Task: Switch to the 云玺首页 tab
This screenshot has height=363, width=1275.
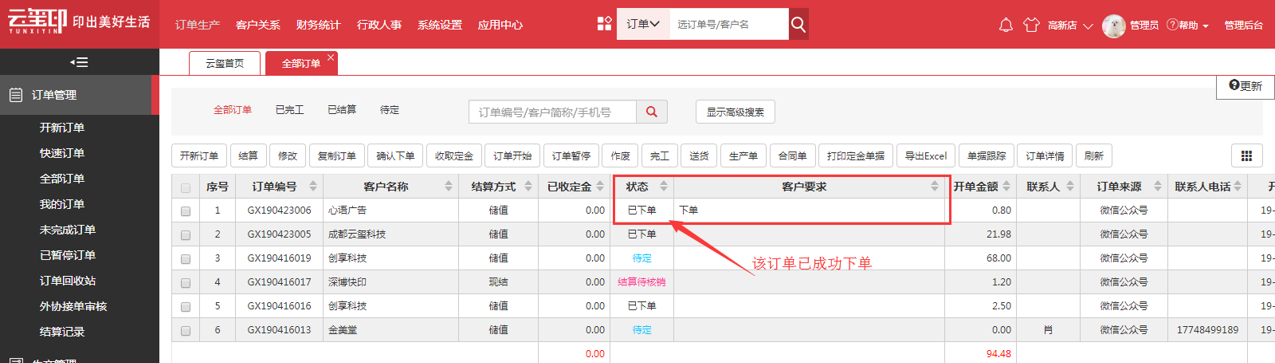Action: coord(224,63)
